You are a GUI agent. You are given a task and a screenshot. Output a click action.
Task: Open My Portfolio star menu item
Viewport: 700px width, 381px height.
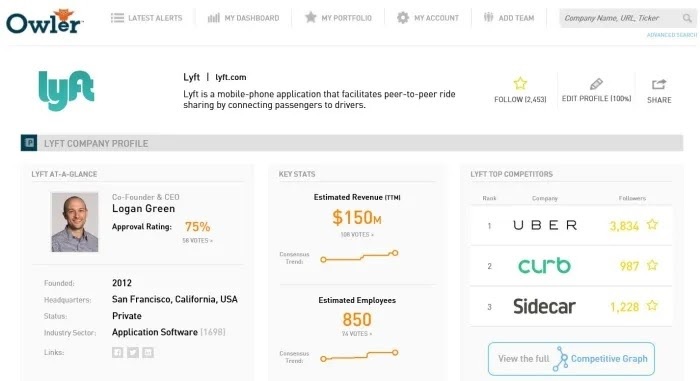(x=338, y=18)
